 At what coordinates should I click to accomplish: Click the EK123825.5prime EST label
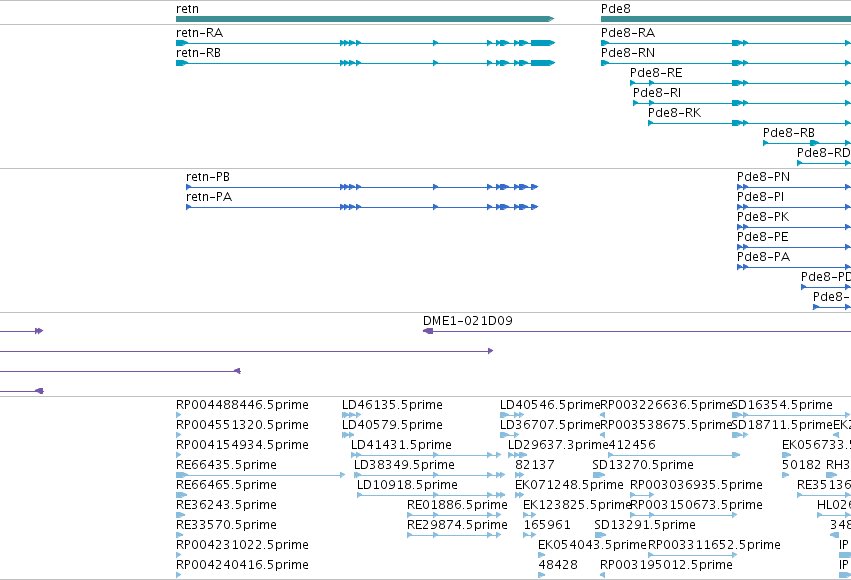[x=577, y=506]
